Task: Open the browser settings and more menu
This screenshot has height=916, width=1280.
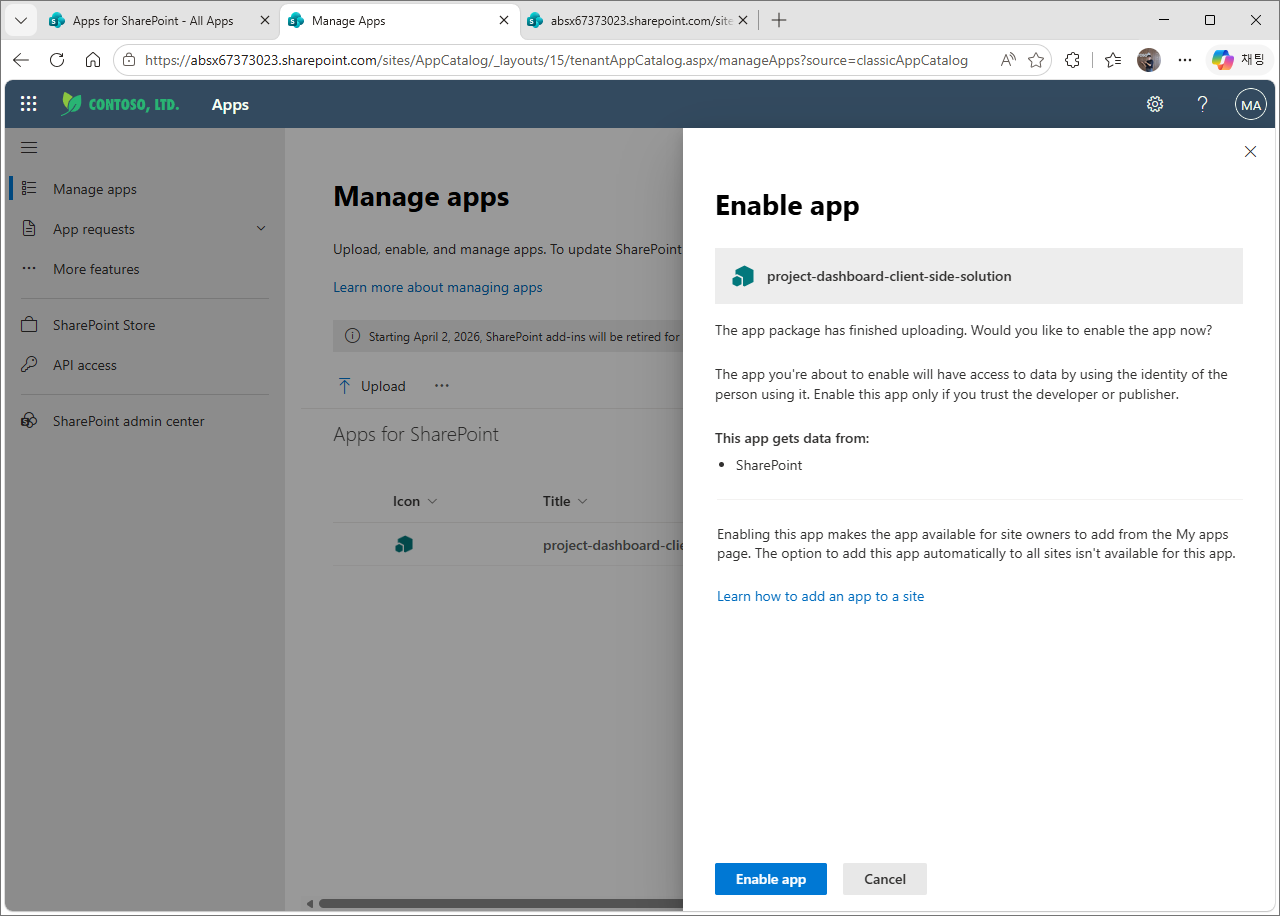Action: point(1185,60)
